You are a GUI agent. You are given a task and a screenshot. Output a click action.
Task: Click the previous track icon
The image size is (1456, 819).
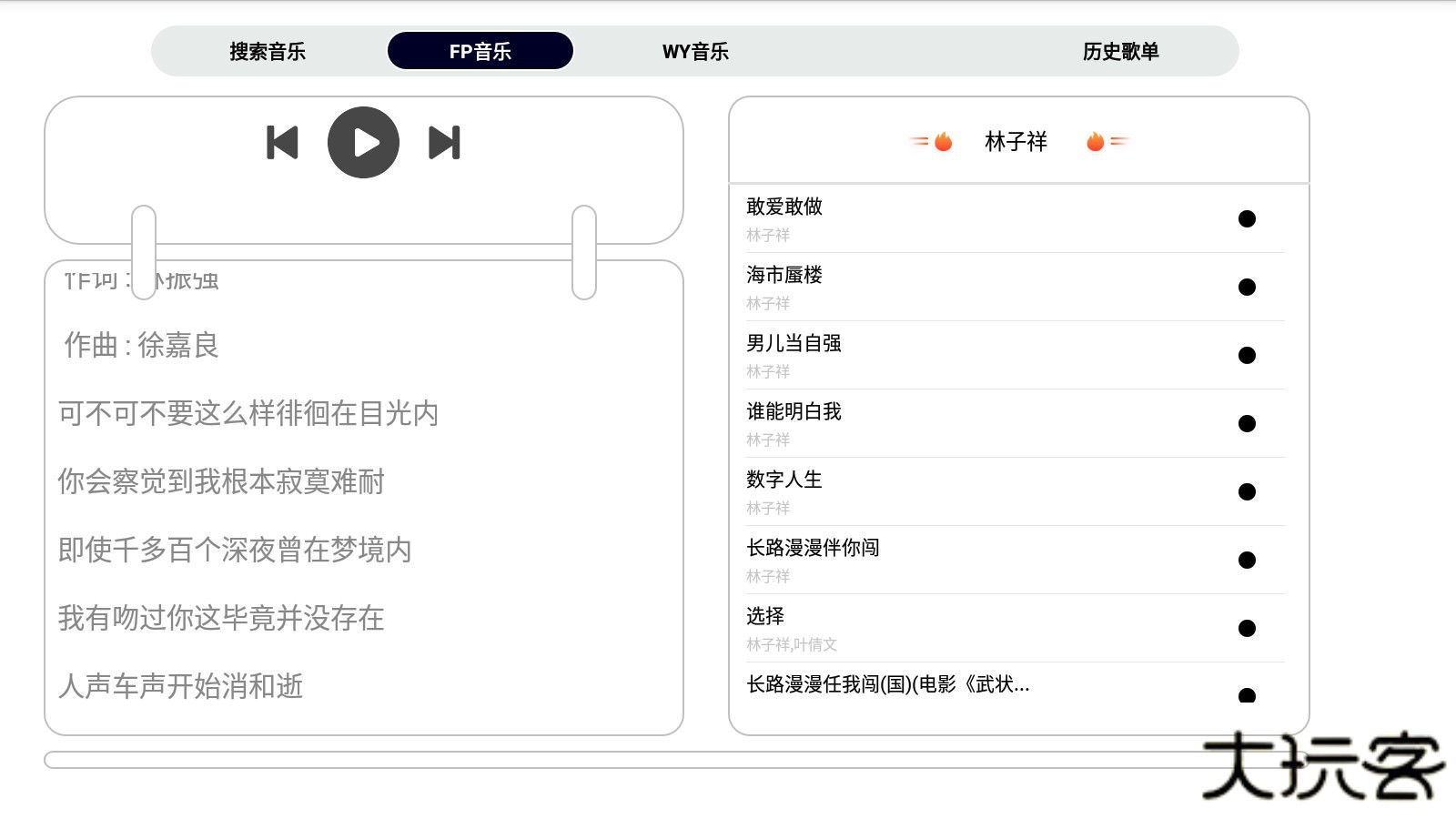(x=283, y=141)
